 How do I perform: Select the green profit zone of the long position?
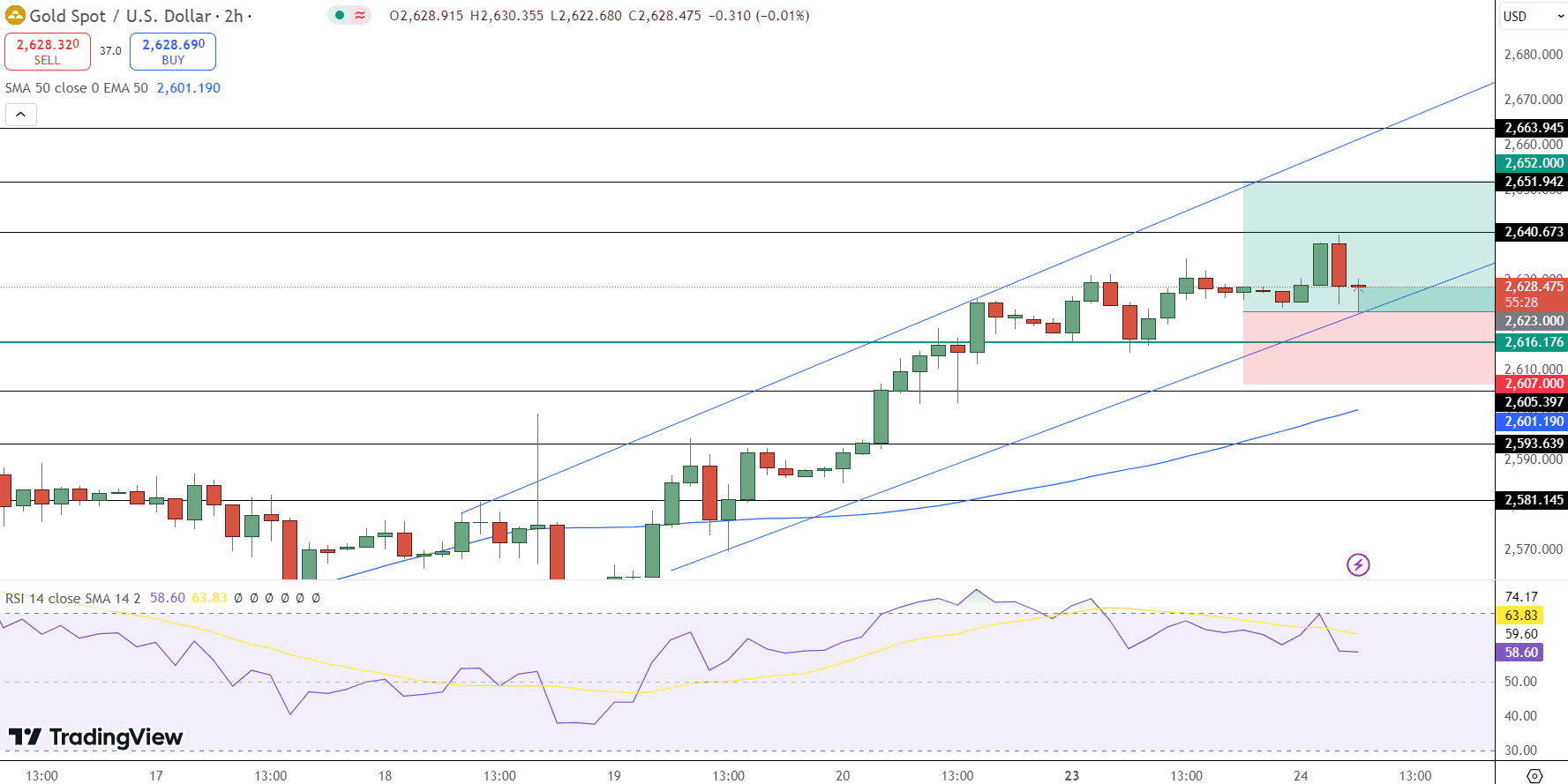click(x=1369, y=246)
